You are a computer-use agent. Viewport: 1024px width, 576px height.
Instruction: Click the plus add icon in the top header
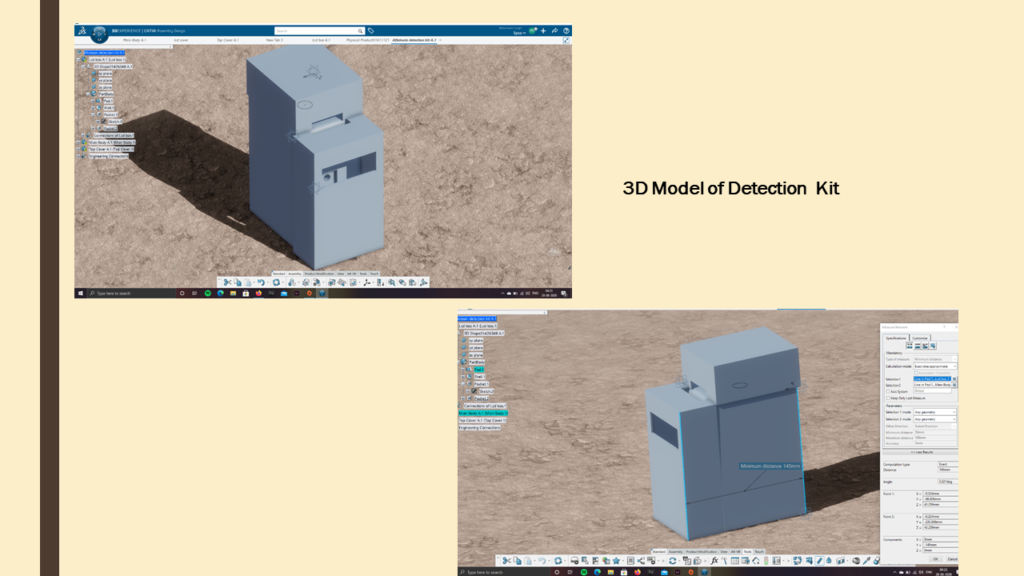pyautogui.click(x=543, y=31)
